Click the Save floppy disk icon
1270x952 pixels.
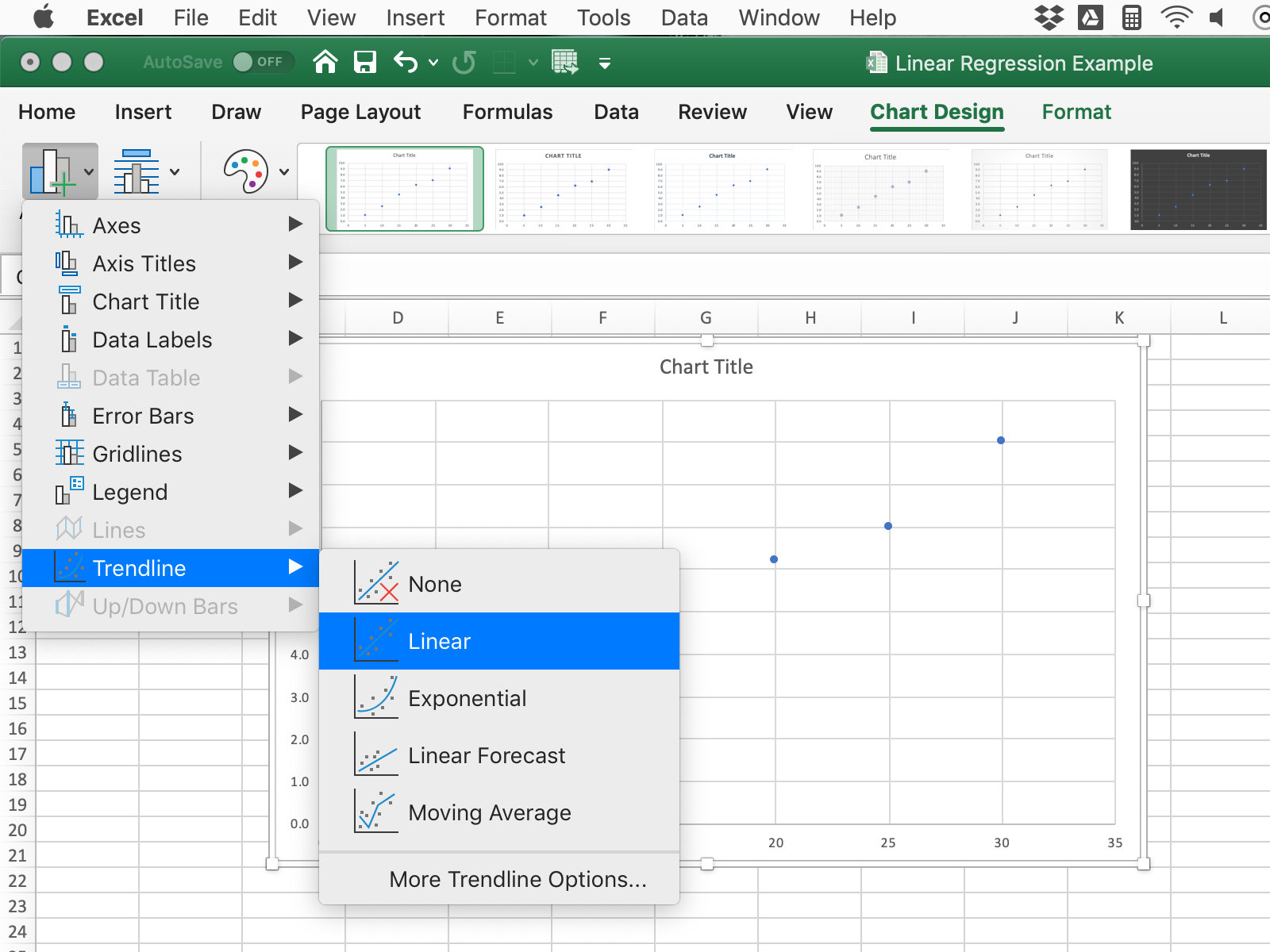click(x=364, y=62)
